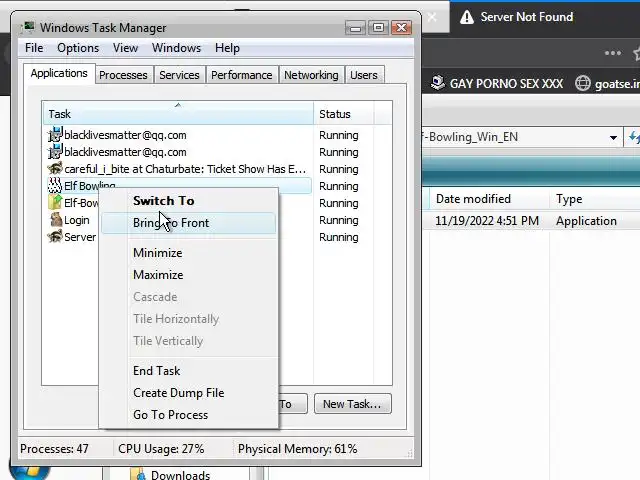Click the Status column header
This screenshot has width=640, height=480.
(x=343, y=114)
